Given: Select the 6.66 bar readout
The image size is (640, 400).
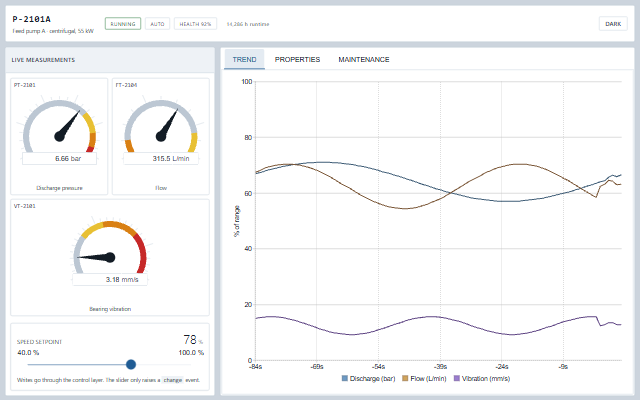Looking at the screenshot, I should point(60,158).
